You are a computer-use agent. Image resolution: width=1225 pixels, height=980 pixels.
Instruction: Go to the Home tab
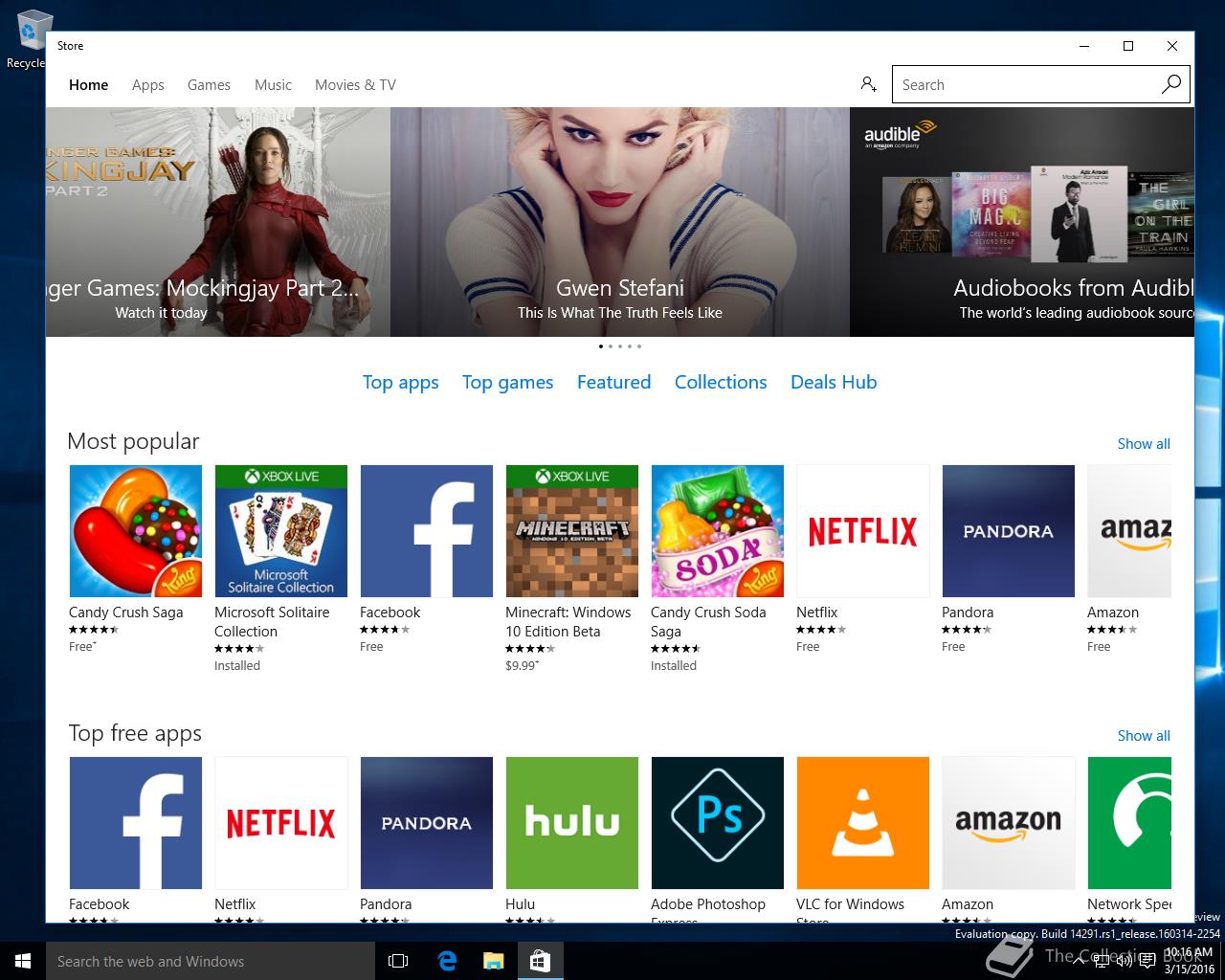coord(88,84)
